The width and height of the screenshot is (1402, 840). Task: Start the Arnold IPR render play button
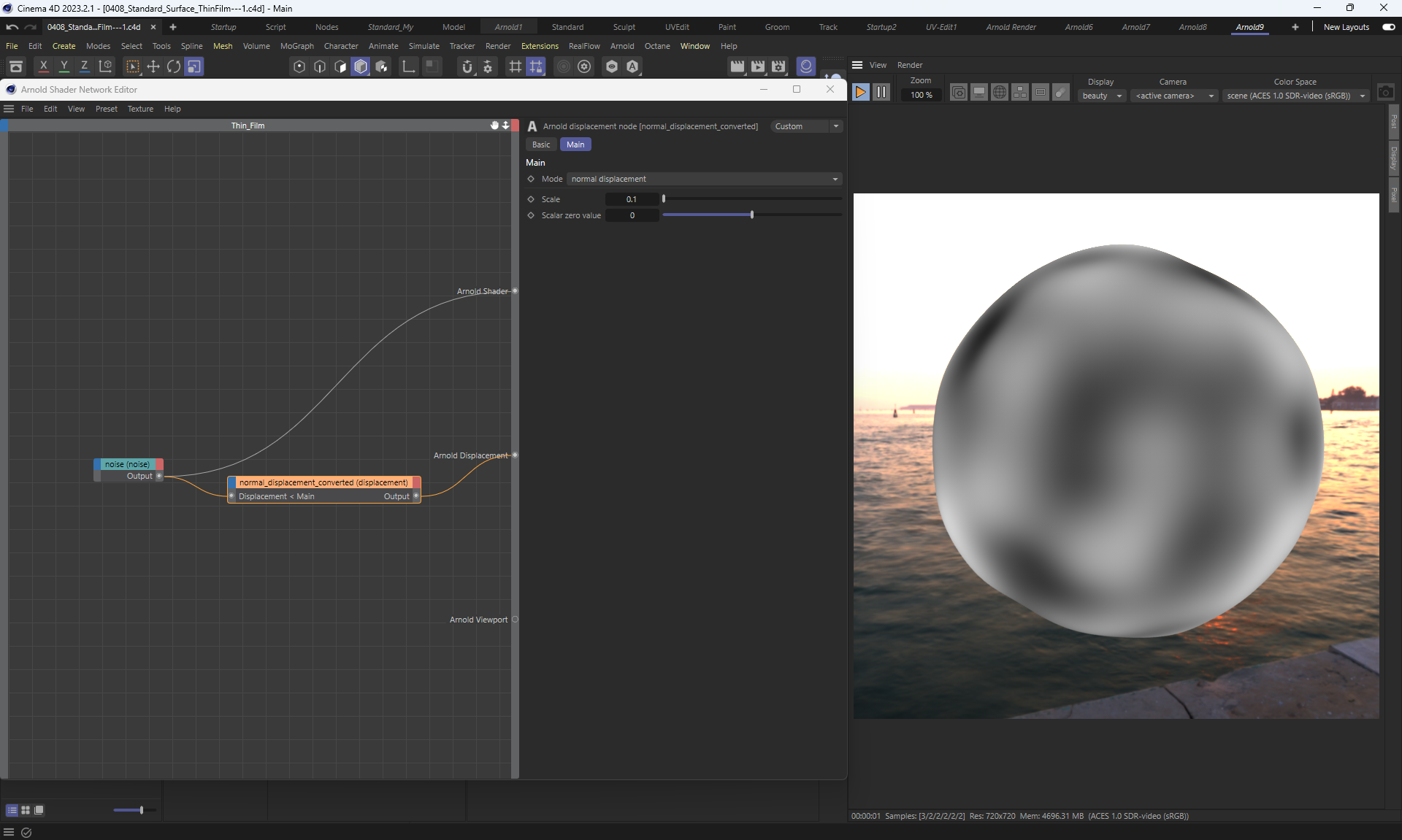pyautogui.click(x=860, y=93)
